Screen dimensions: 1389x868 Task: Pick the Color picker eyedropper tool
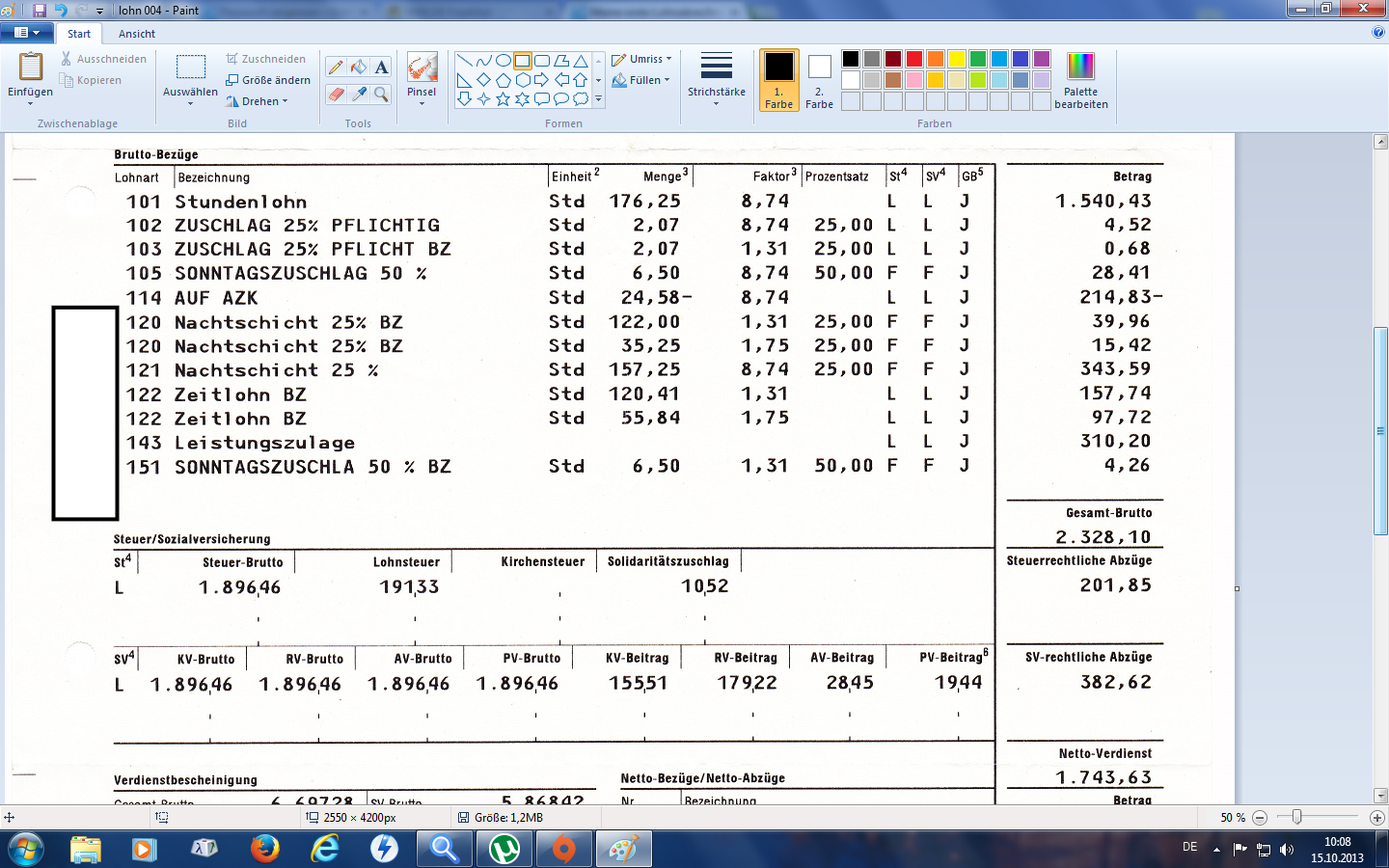click(359, 94)
